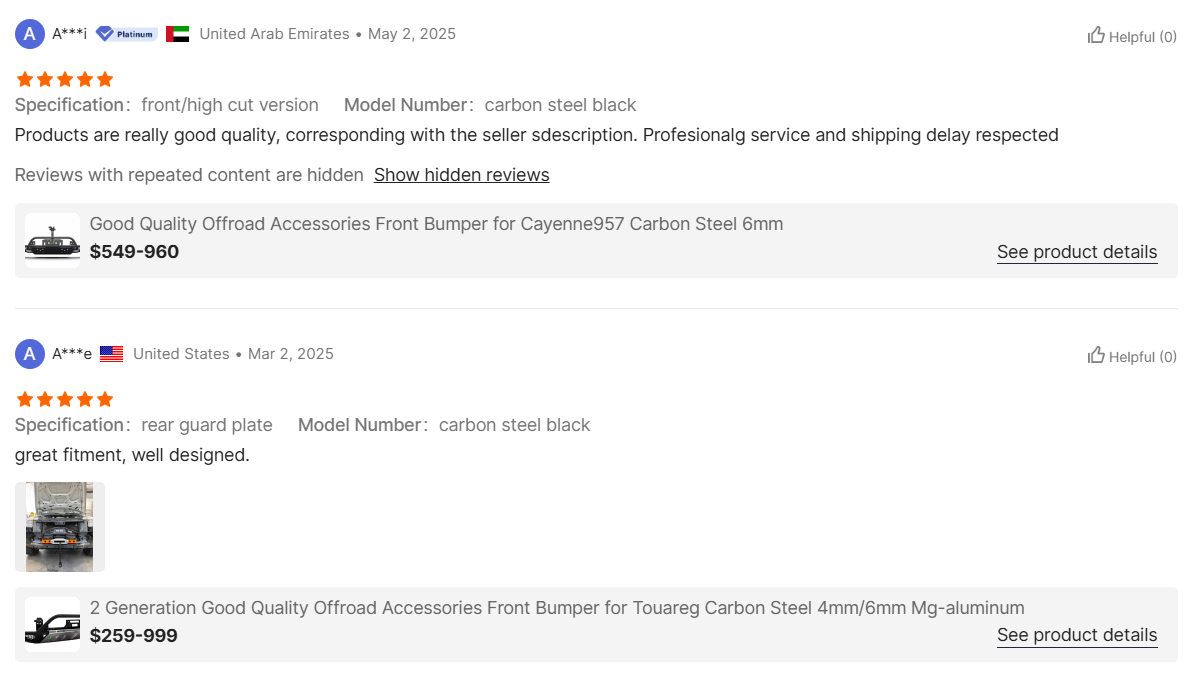1197x691 pixels.
Task: Click the A***i reviewer username
Action: (69, 34)
